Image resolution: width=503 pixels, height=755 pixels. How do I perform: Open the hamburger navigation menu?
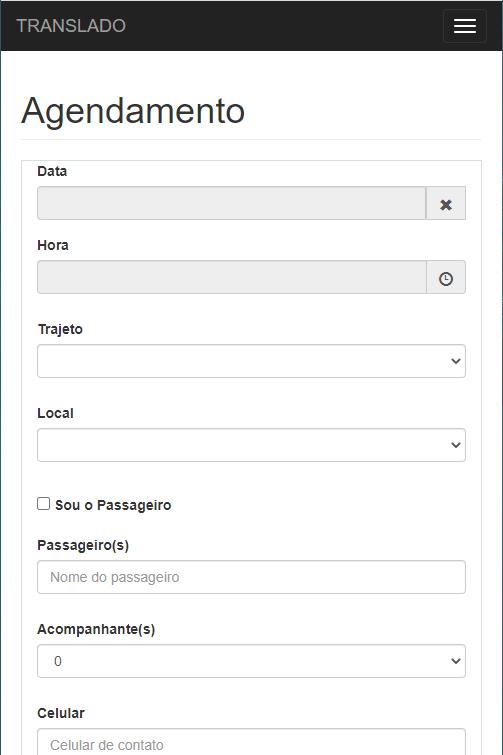click(x=464, y=26)
